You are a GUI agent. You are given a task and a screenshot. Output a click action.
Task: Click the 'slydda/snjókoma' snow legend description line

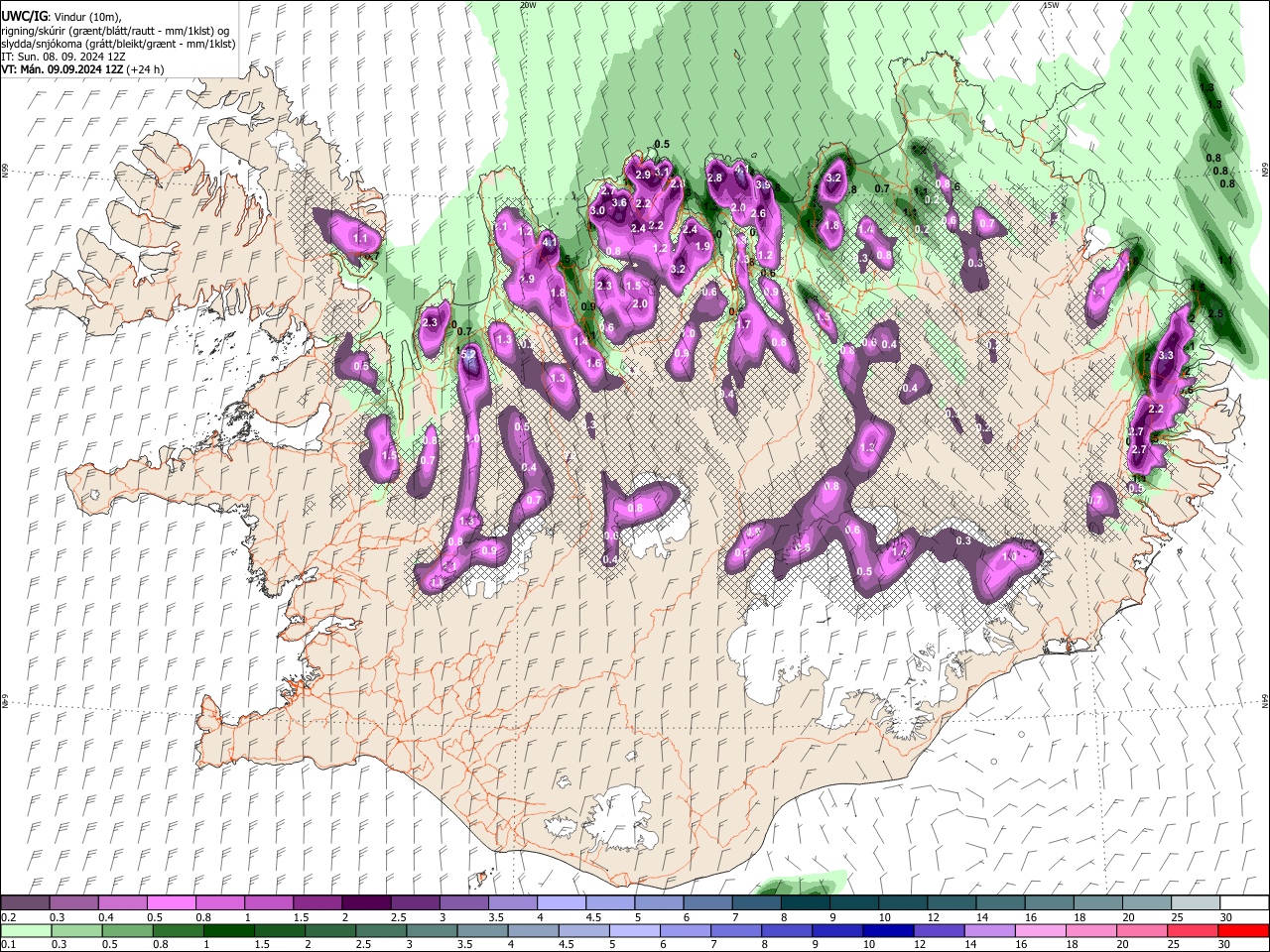pos(118,44)
